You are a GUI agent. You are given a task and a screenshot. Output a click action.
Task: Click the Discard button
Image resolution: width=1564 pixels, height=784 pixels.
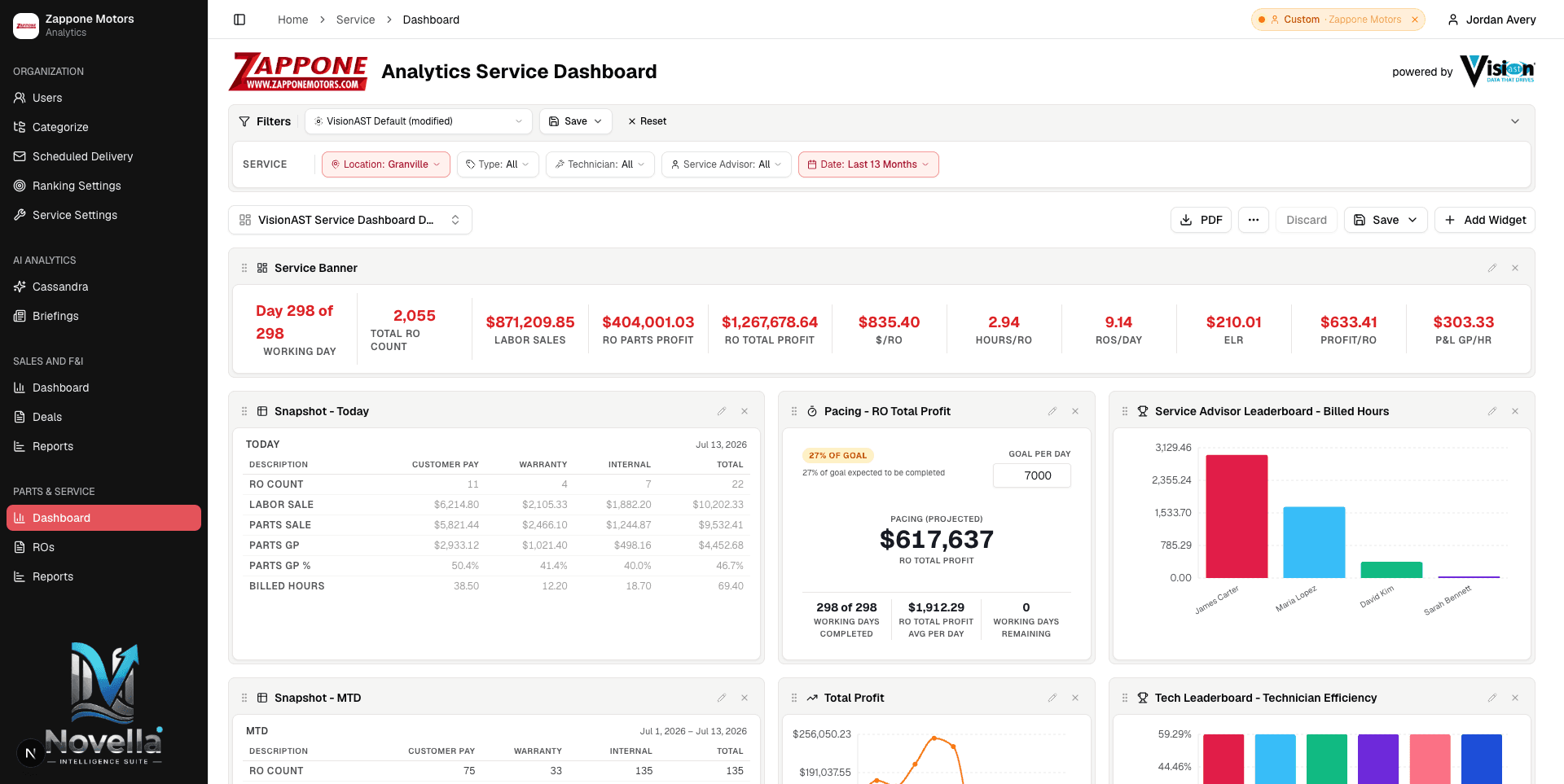pyautogui.click(x=1307, y=220)
